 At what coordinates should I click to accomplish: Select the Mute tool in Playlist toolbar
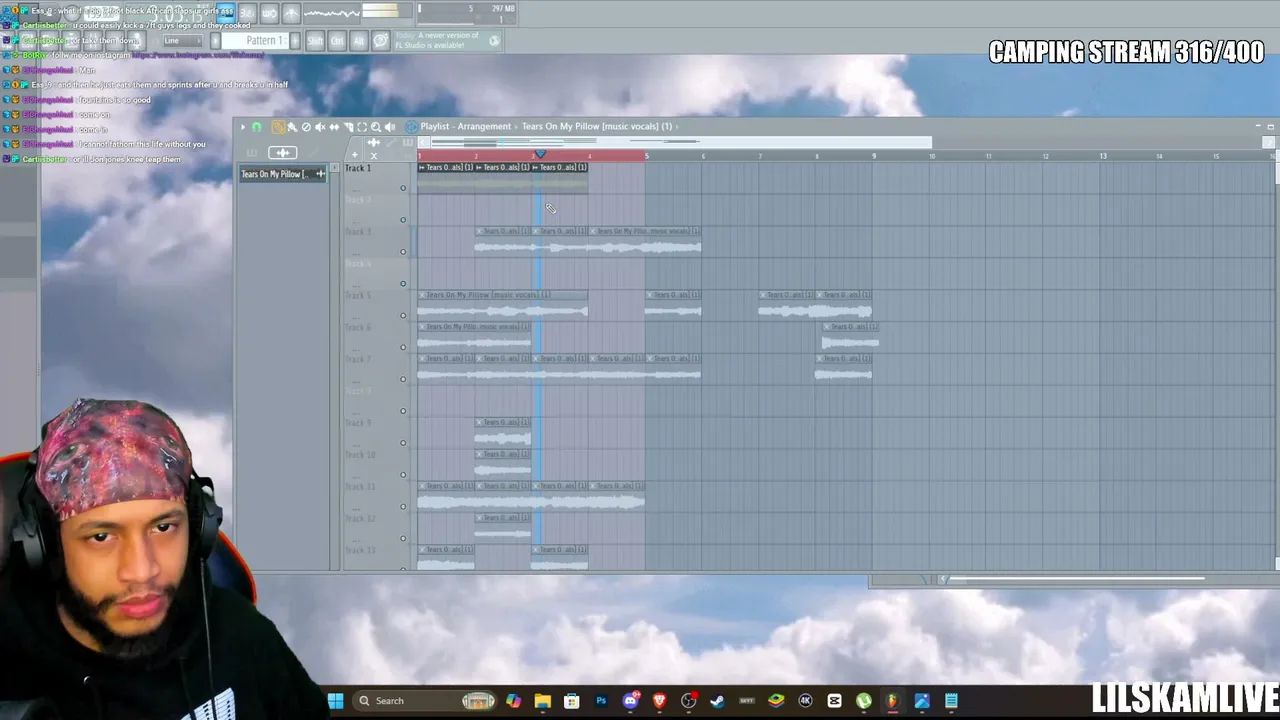coord(320,127)
